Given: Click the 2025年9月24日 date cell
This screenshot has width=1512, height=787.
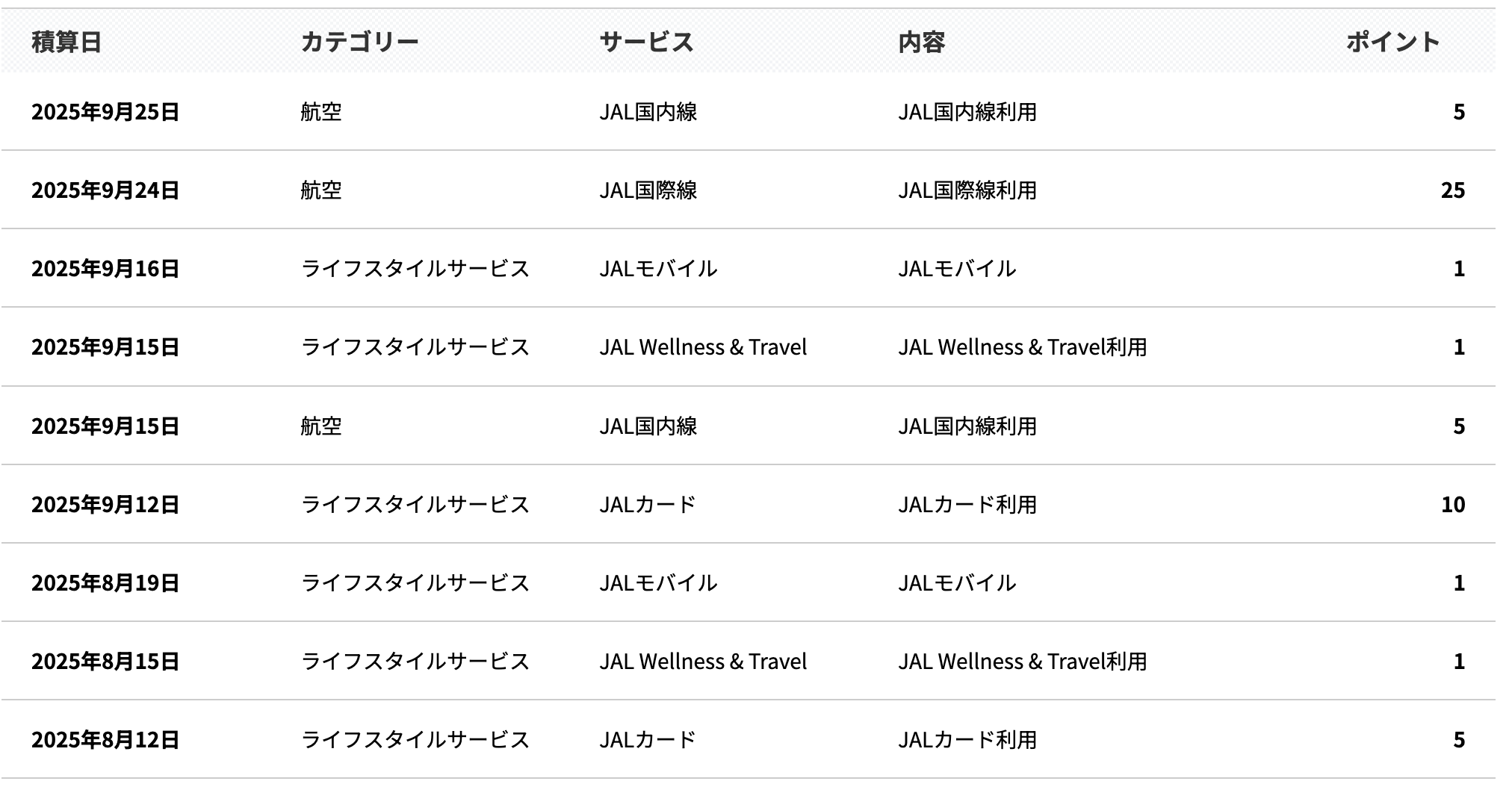Looking at the screenshot, I should point(105,190).
